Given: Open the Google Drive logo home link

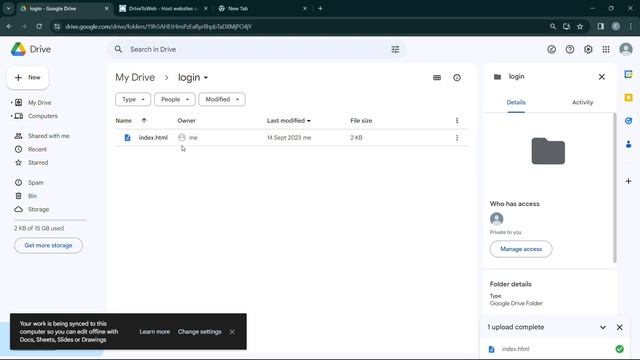Looking at the screenshot, I should pyautogui.click(x=31, y=49).
